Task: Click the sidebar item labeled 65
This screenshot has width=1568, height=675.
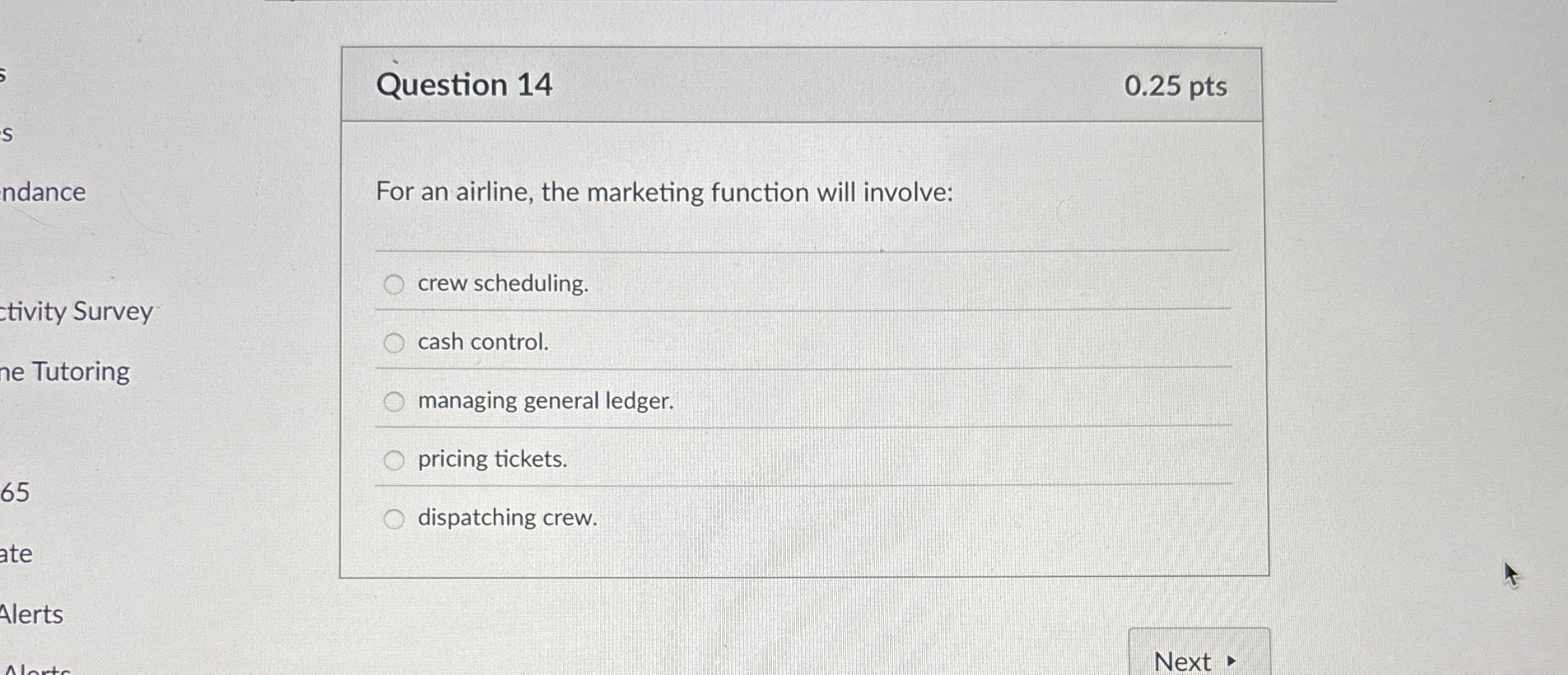Action: pyautogui.click(x=17, y=492)
